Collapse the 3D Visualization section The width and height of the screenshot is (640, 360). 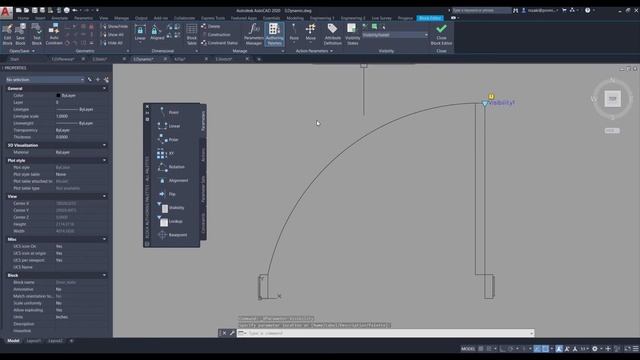click(104, 145)
